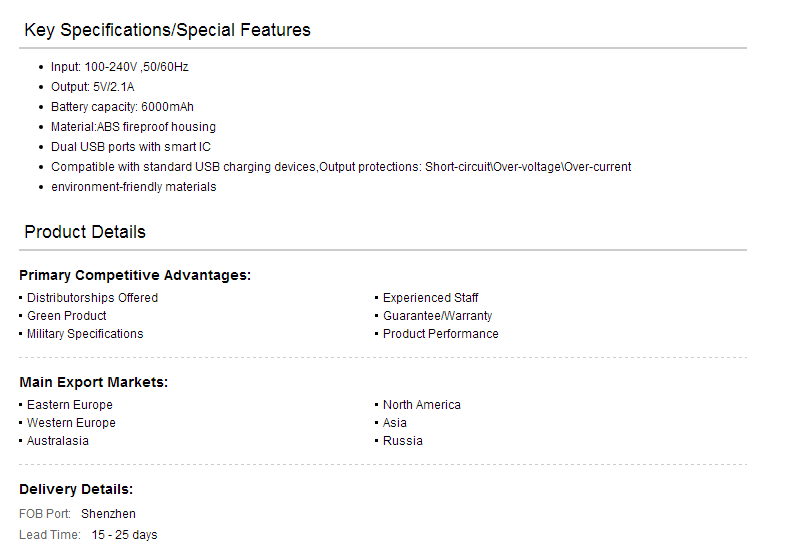Click the environment-friendly materials bullet
Image resolution: width=789 pixels, height=555 pixels.
pyautogui.click(x=134, y=187)
